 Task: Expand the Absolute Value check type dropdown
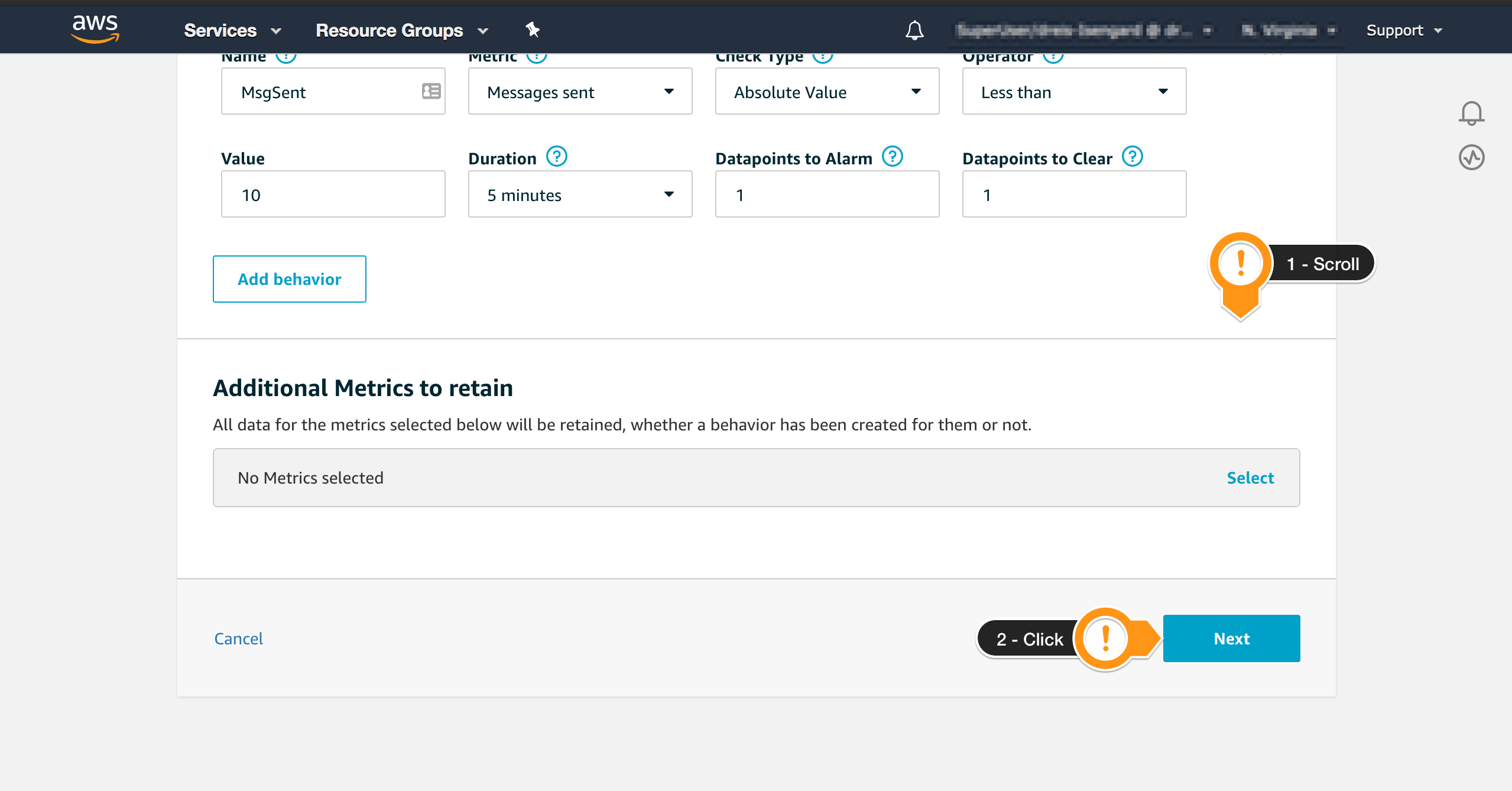click(827, 91)
